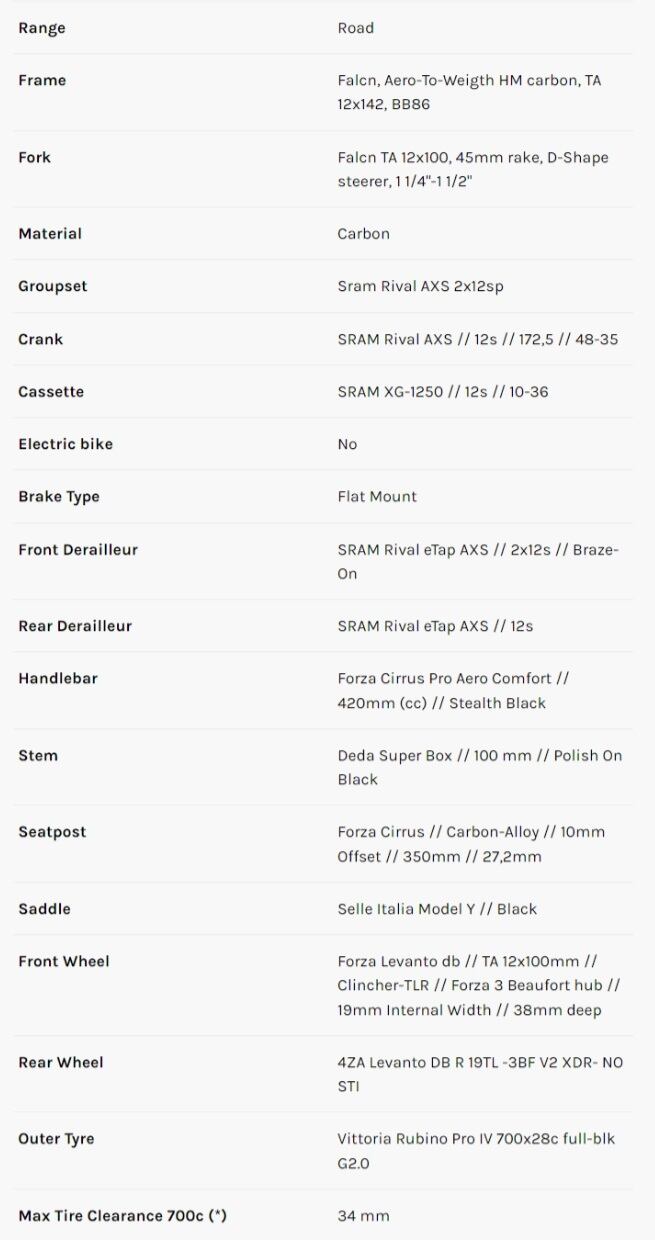
Task: Click the Front Derailleur label
Action: coord(78,549)
